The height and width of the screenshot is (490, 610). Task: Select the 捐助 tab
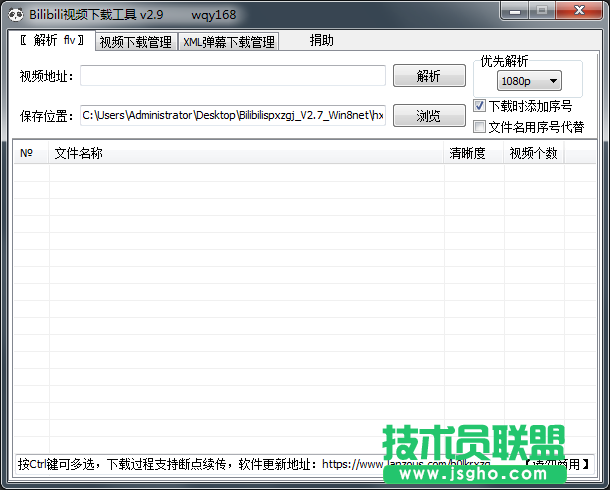321,40
